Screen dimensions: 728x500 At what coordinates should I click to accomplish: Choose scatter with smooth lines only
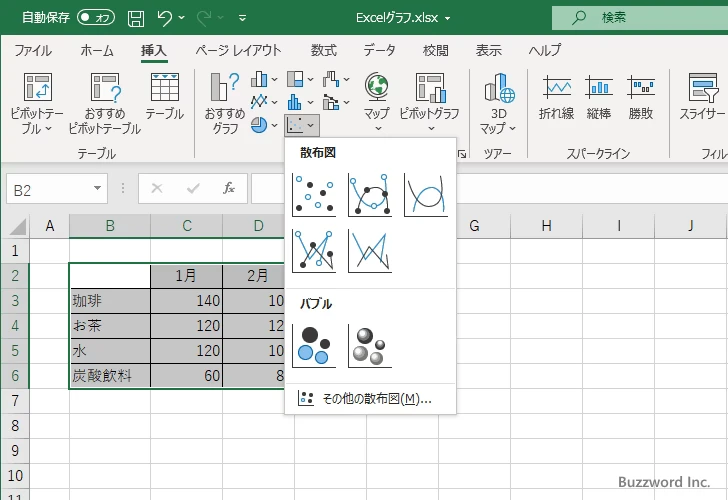(426, 195)
